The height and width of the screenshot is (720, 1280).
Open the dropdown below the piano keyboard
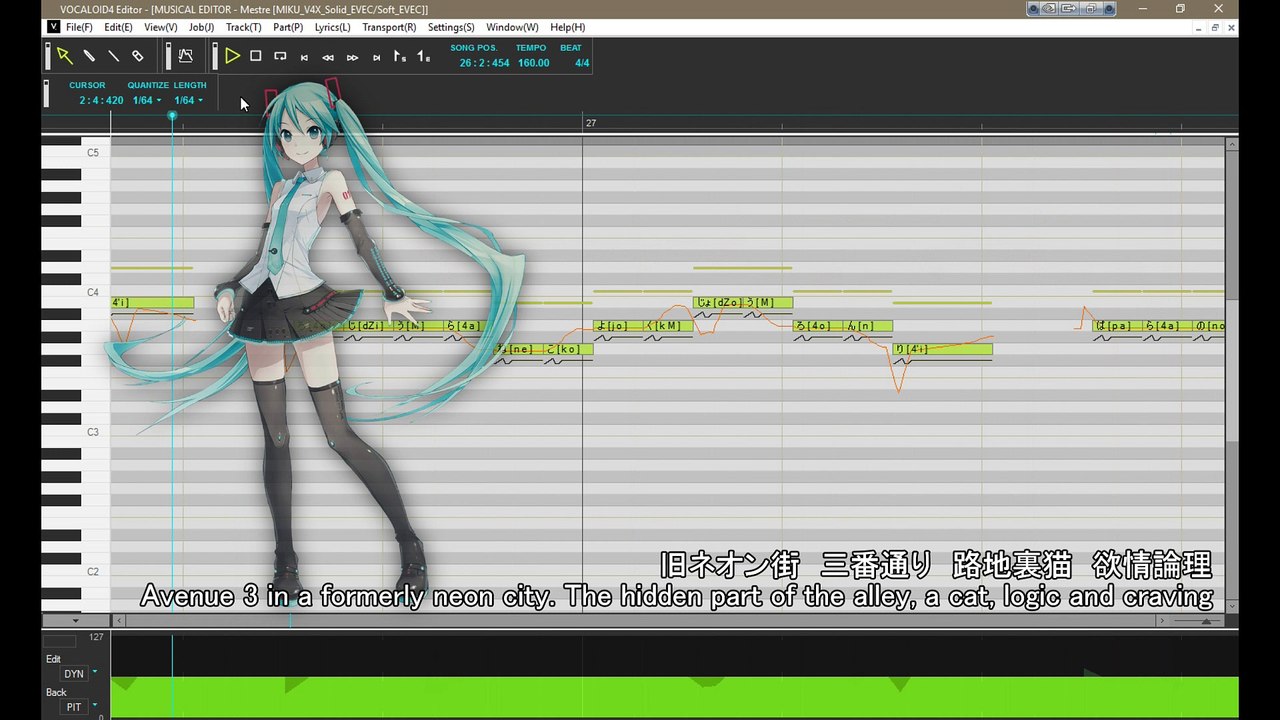point(76,621)
